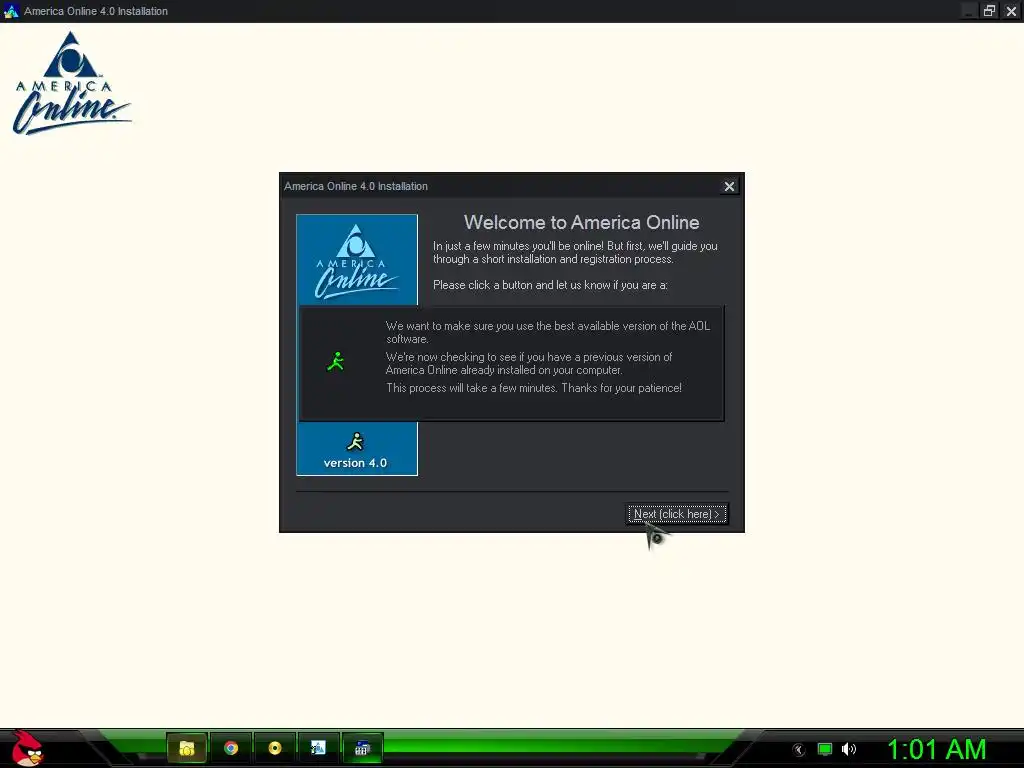Click the 'version 4.0' label
Image resolution: width=1024 pixels, height=768 pixels.
[x=355, y=463]
